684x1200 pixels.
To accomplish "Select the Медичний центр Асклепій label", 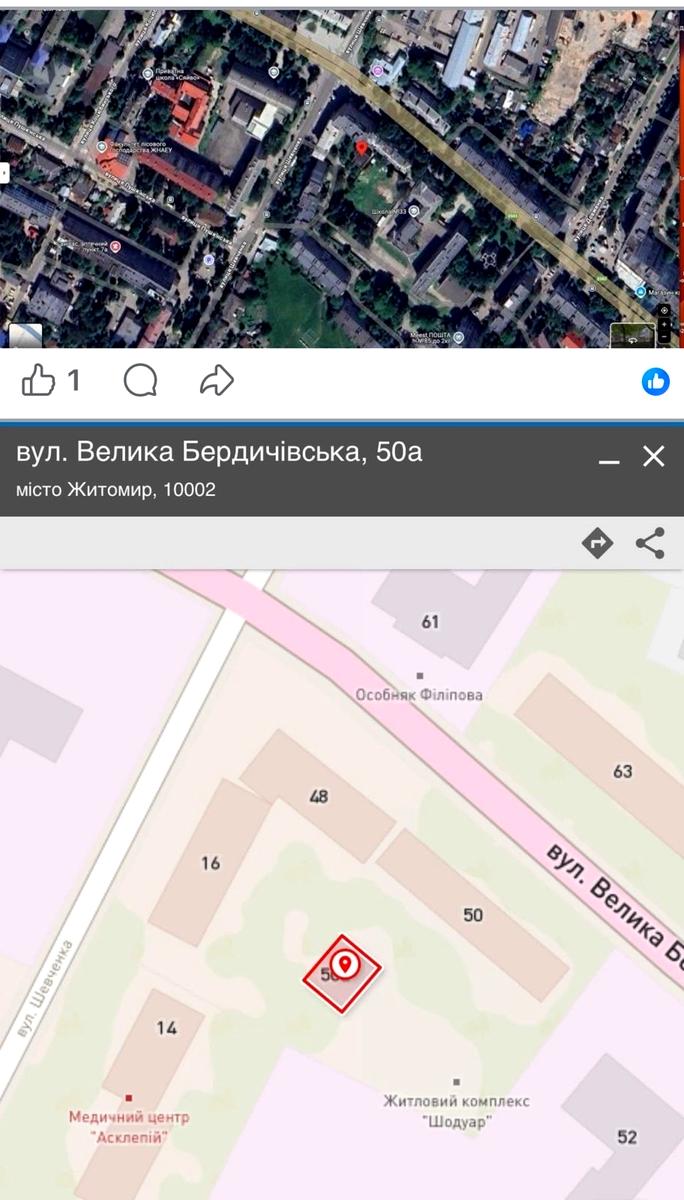I will pos(128,1126).
